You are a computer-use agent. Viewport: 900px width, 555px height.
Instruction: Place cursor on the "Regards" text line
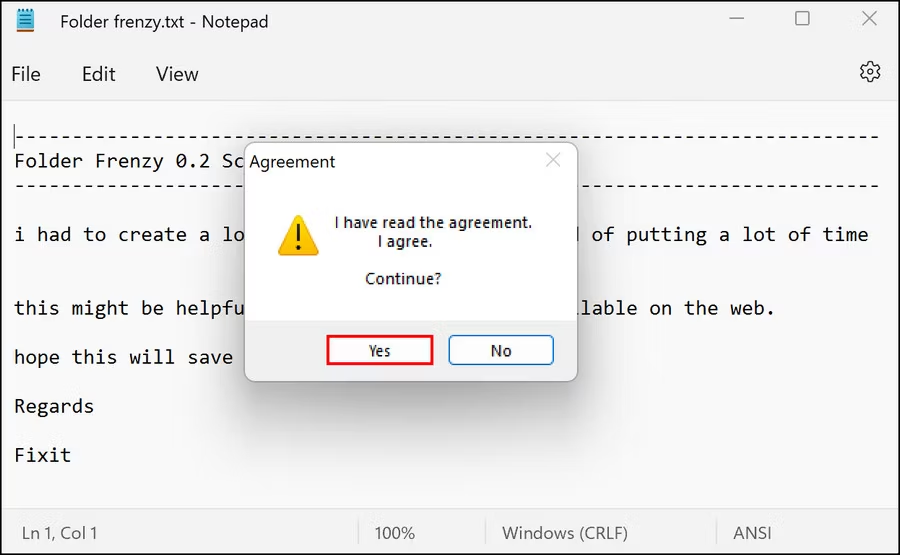(54, 406)
